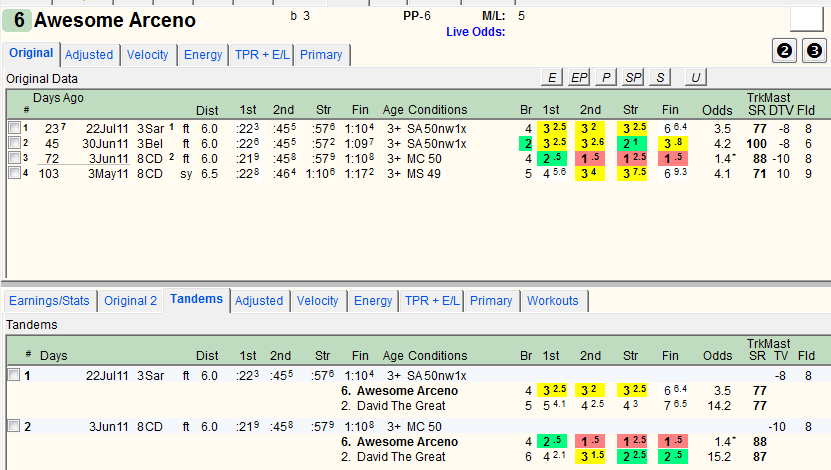Click the SR 87 value in Tandems
The height and width of the screenshot is (470, 831).
[x=760, y=456]
